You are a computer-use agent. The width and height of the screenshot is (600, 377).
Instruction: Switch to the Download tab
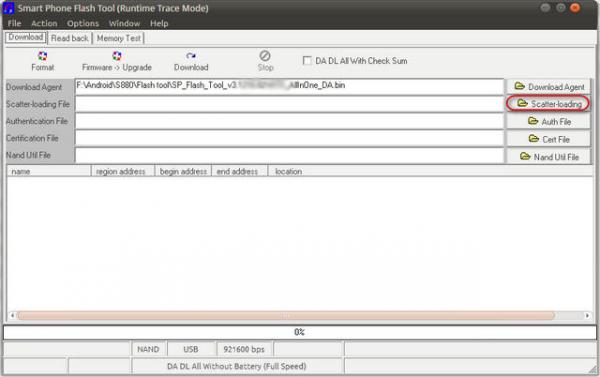[26, 38]
